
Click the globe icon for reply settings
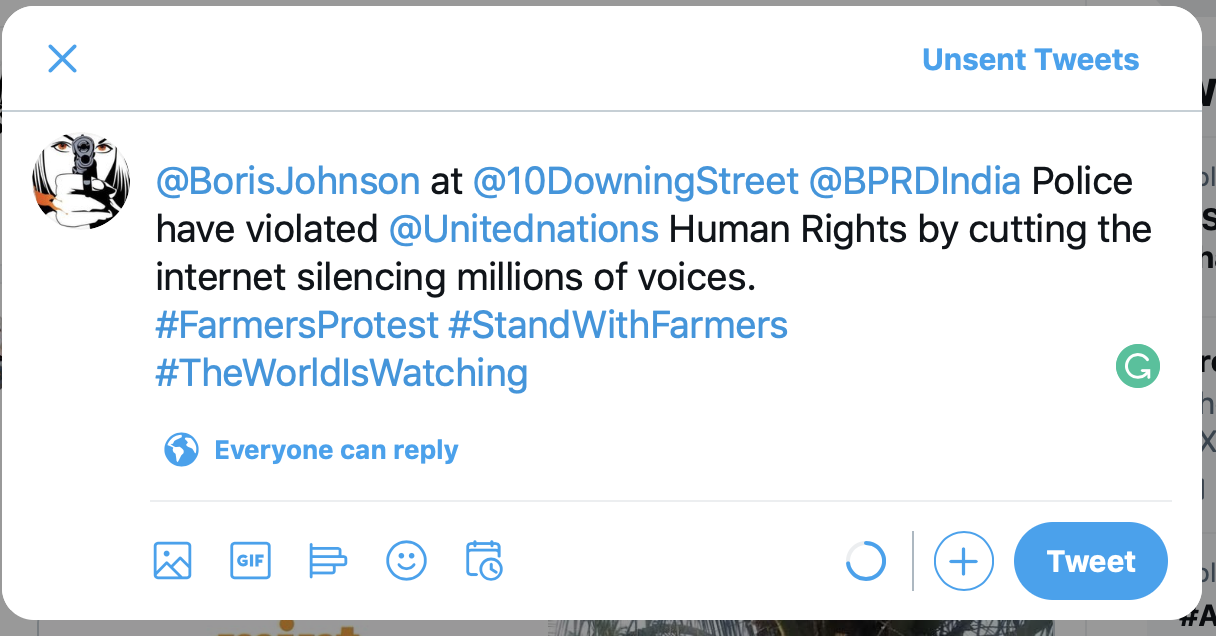[181, 450]
